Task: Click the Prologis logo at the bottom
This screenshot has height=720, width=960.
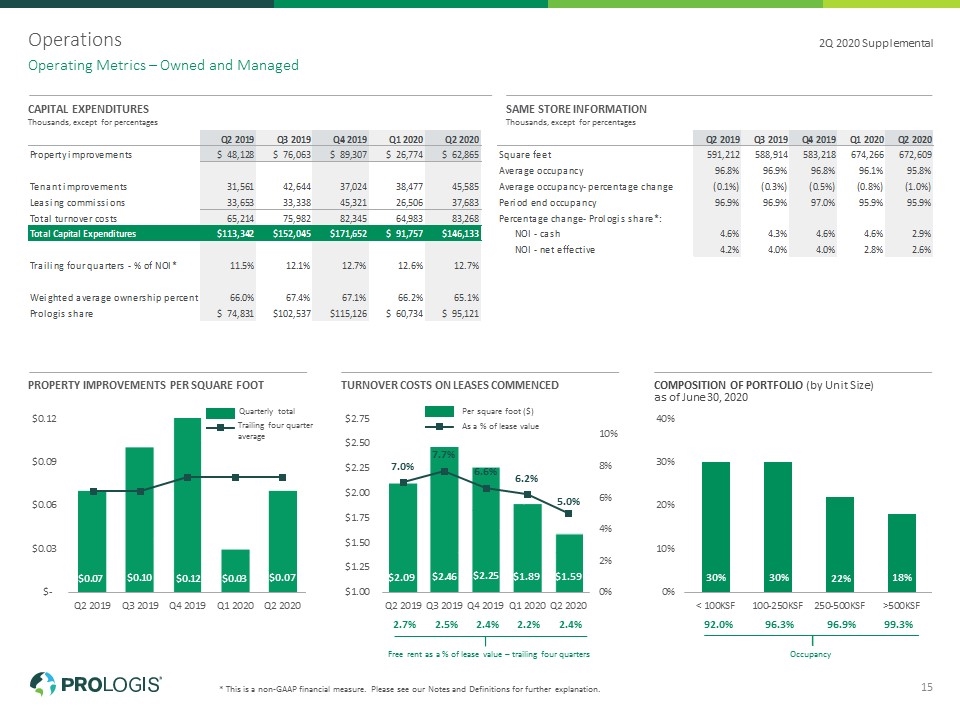Action: [x=96, y=684]
